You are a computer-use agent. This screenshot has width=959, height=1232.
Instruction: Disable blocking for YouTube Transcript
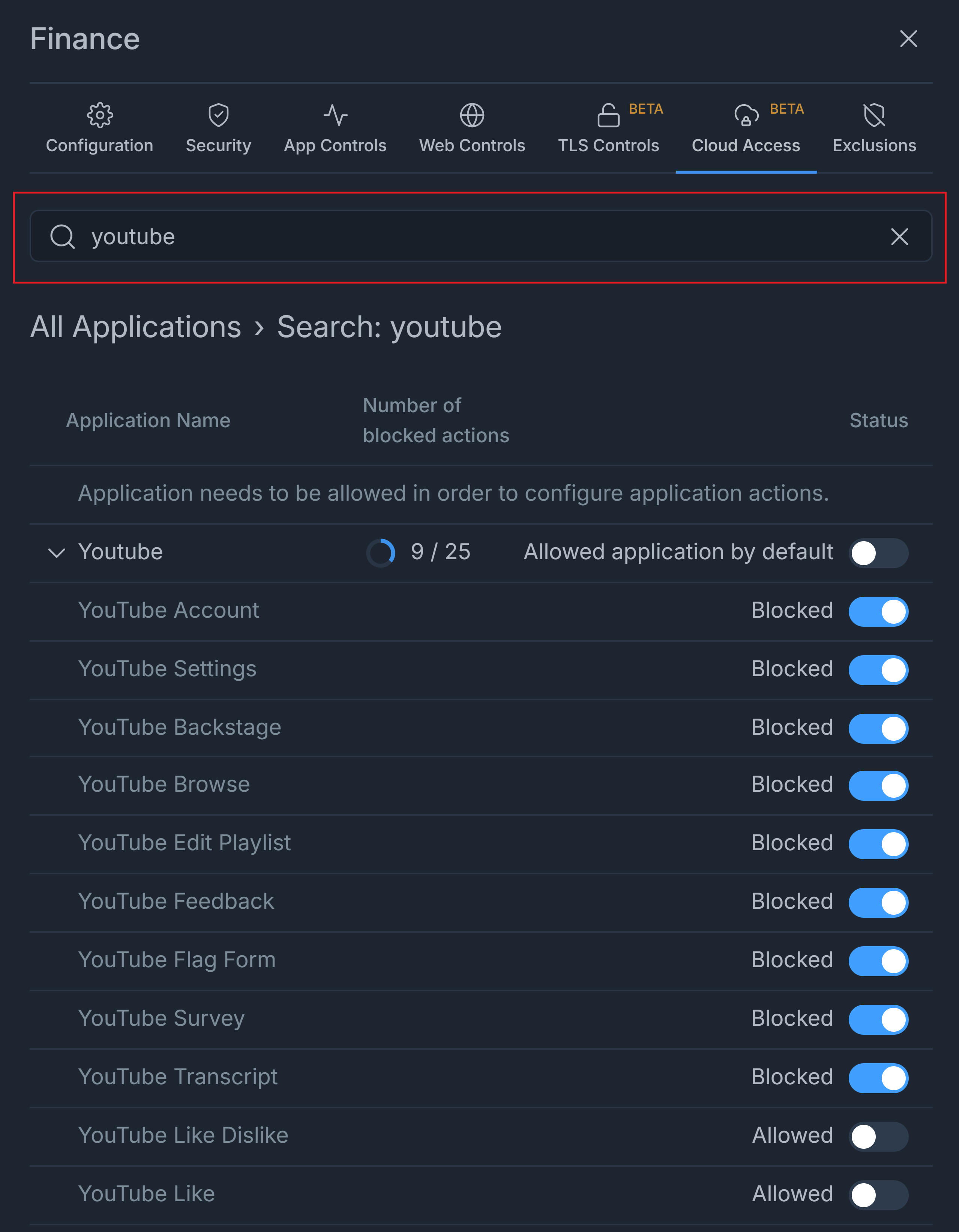point(878,1077)
